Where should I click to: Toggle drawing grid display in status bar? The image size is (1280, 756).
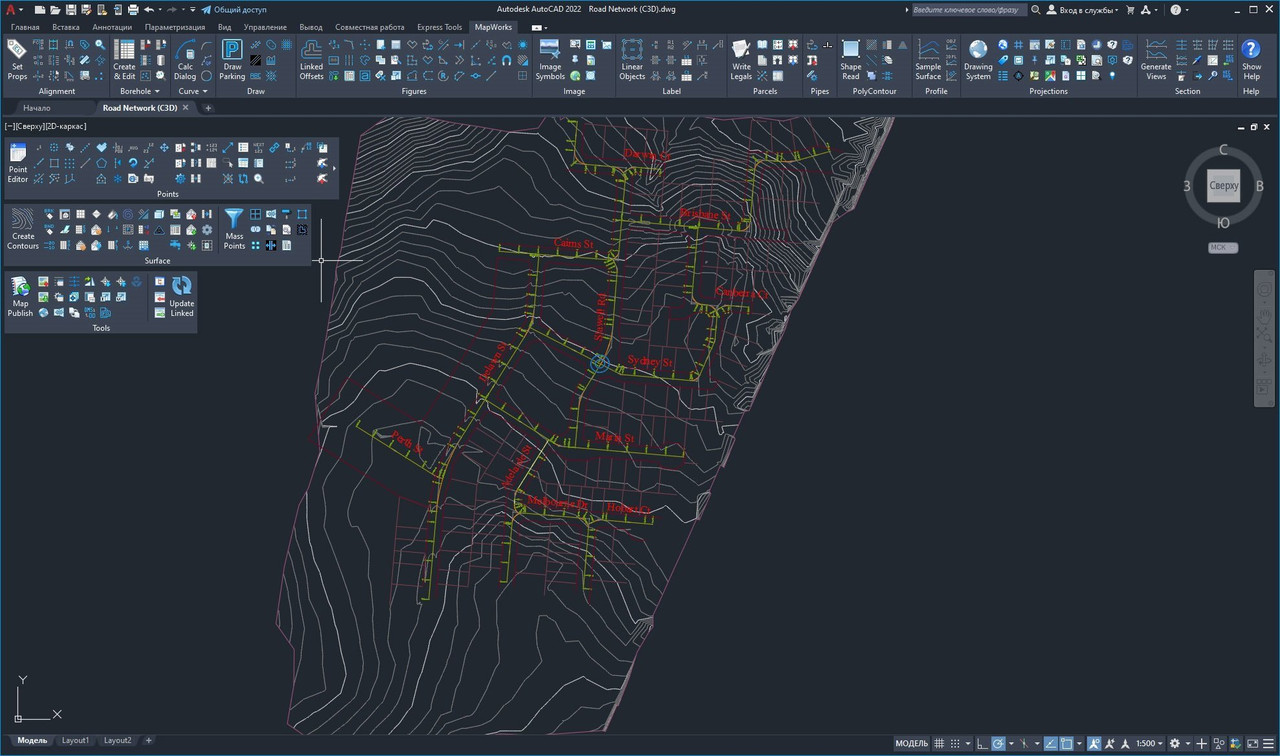(939, 744)
